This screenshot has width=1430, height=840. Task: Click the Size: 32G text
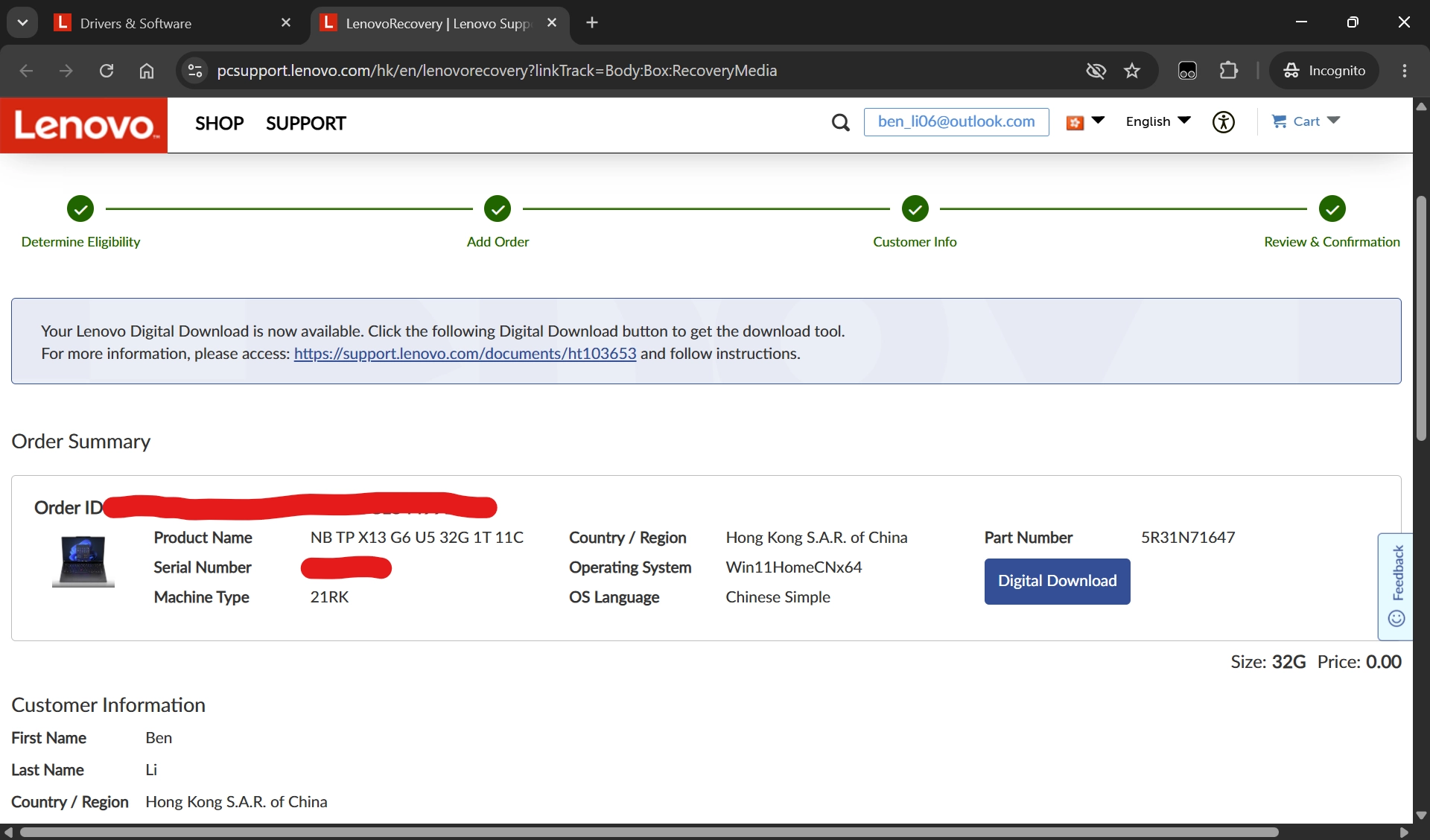click(x=1268, y=662)
